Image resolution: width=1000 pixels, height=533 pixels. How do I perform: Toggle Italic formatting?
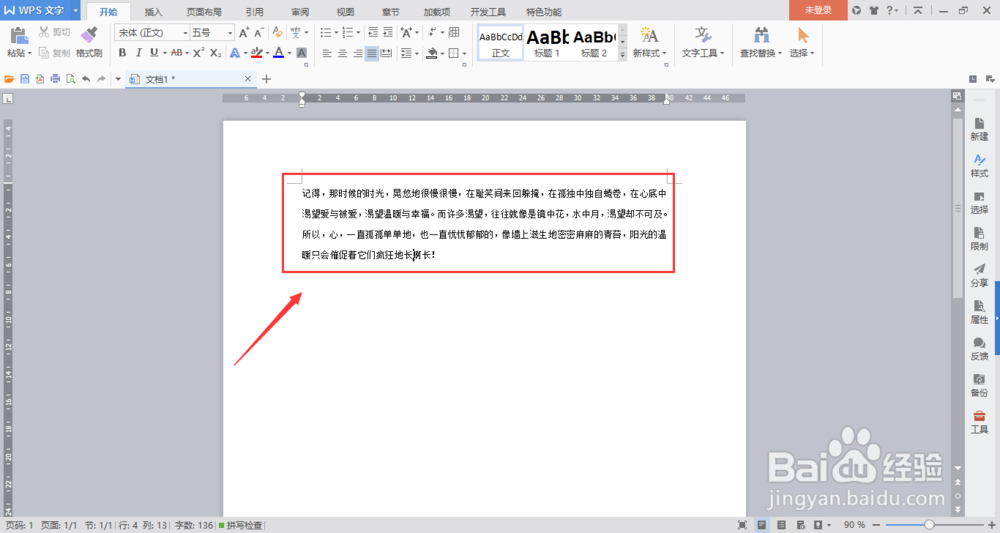(x=138, y=53)
